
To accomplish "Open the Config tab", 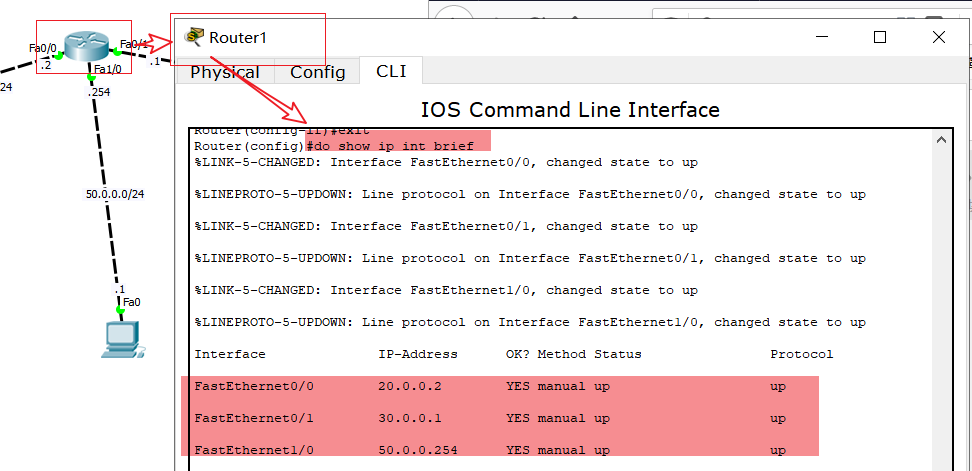I will click(317, 73).
